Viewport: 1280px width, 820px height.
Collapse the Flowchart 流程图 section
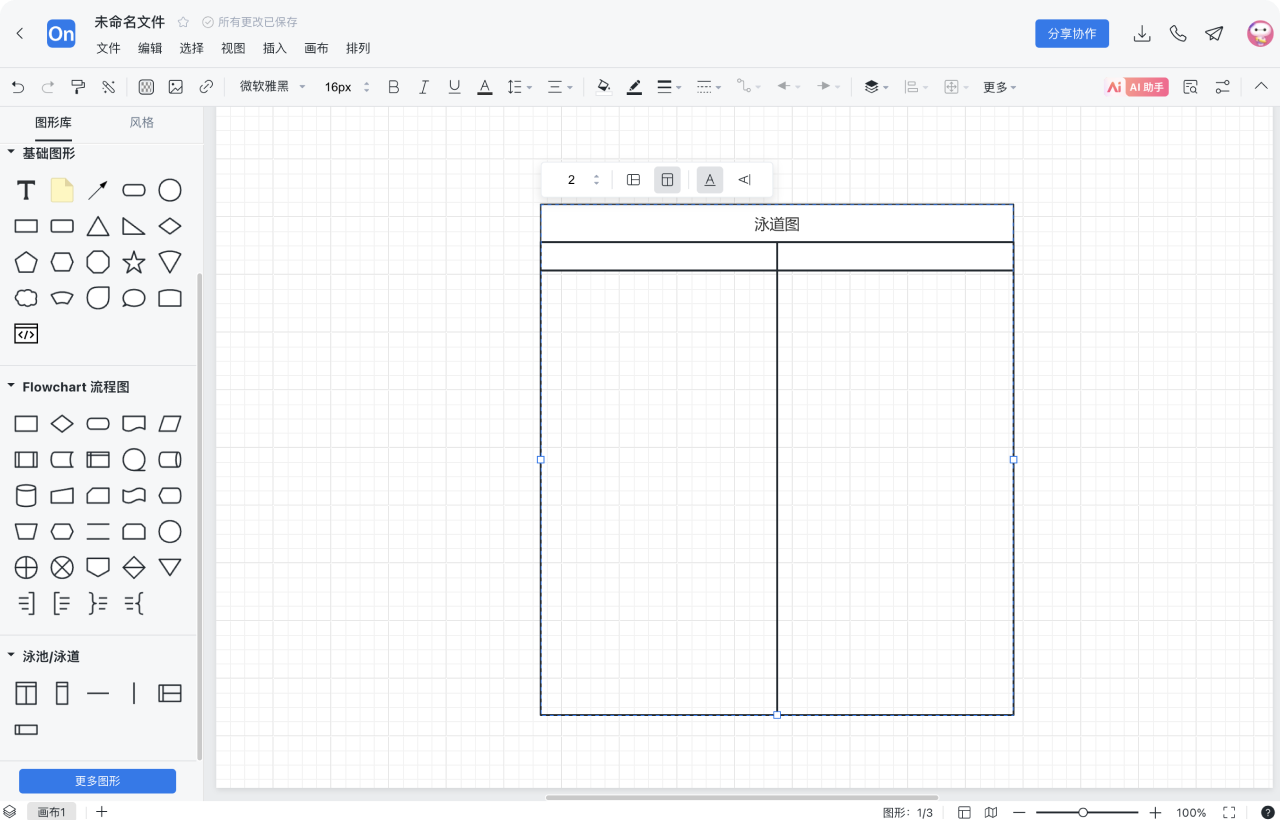(x=11, y=386)
